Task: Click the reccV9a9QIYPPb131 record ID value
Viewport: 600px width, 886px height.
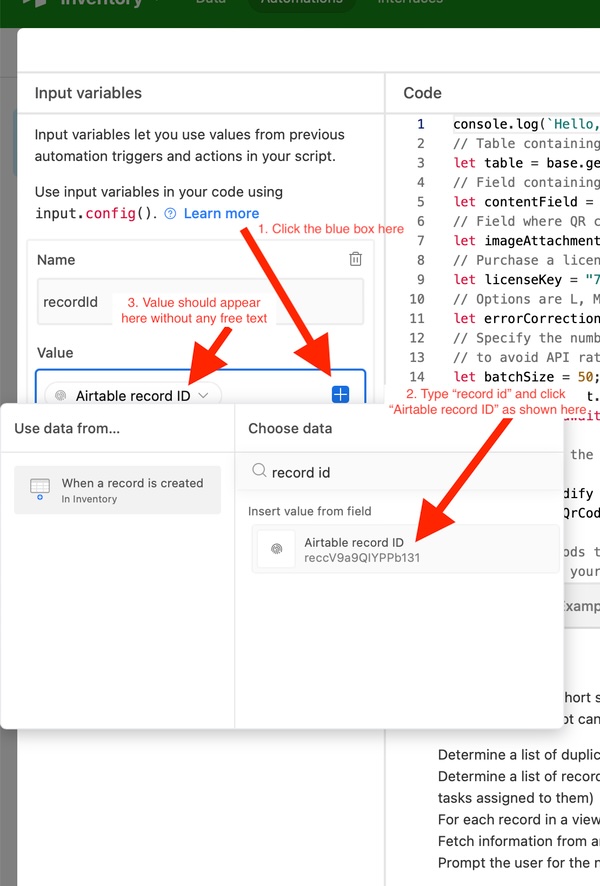Action: 362,558
